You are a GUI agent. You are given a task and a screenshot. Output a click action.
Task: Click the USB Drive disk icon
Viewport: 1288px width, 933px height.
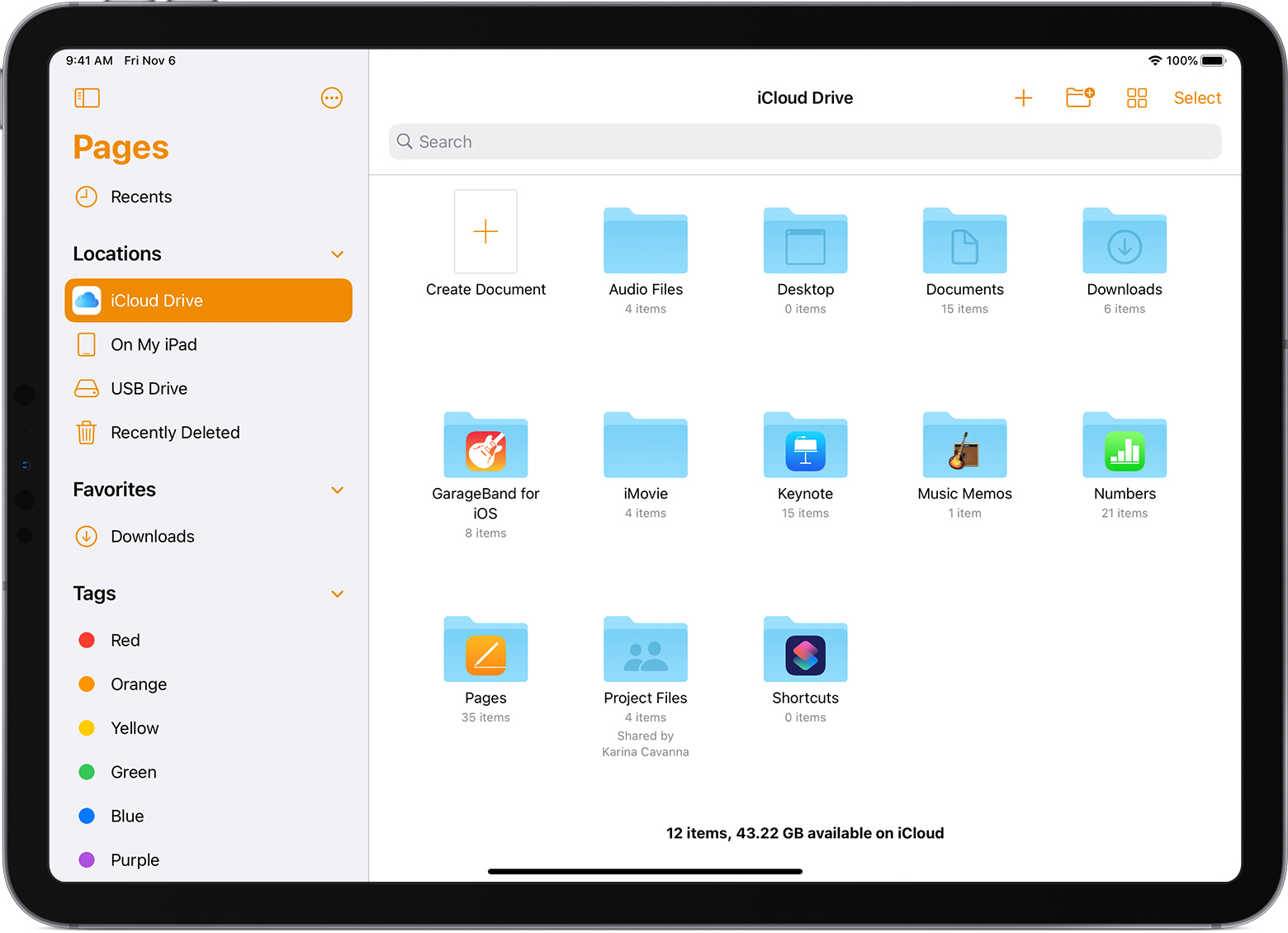[87, 388]
